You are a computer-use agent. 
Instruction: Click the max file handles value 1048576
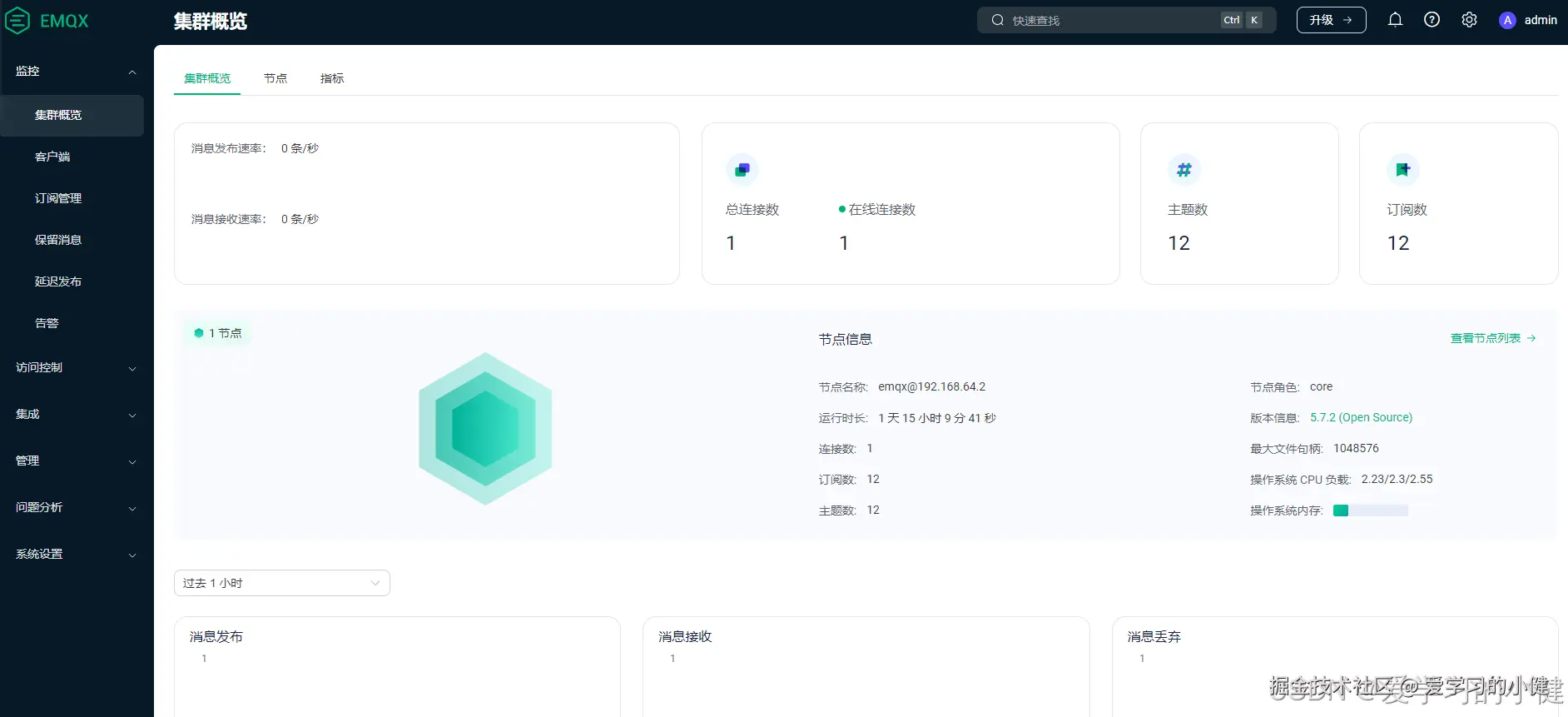point(1356,448)
